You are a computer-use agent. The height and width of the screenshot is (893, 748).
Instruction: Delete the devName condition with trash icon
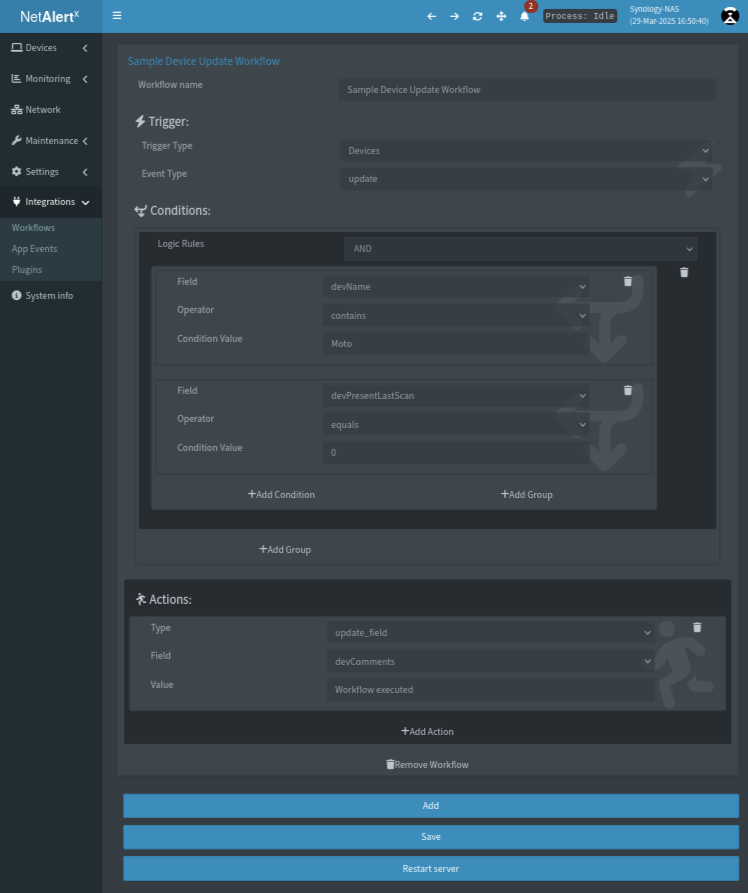click(628, 282)
